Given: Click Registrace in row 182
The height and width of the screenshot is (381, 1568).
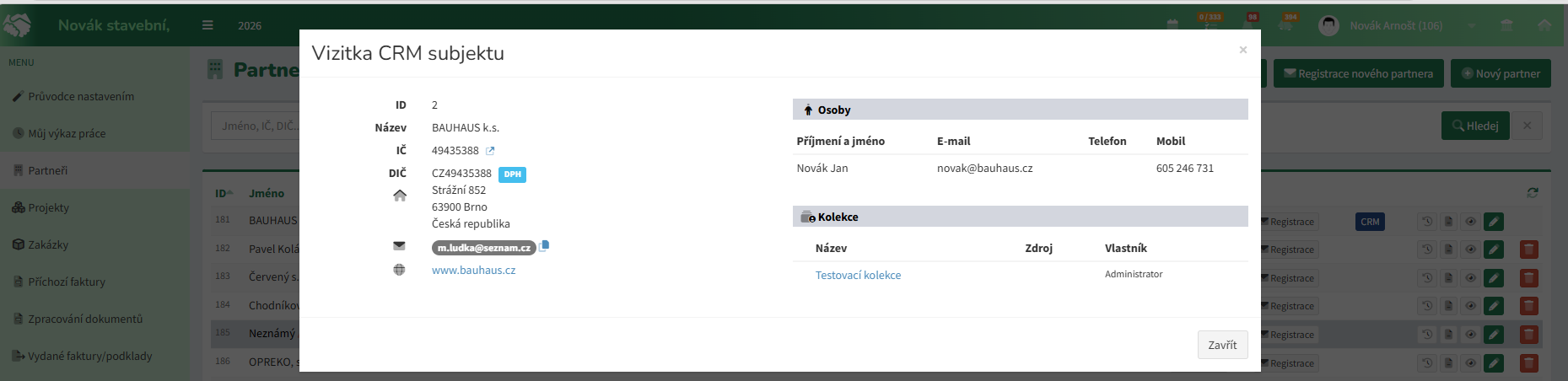Looking at the screenshot, I should (1288, 250).
